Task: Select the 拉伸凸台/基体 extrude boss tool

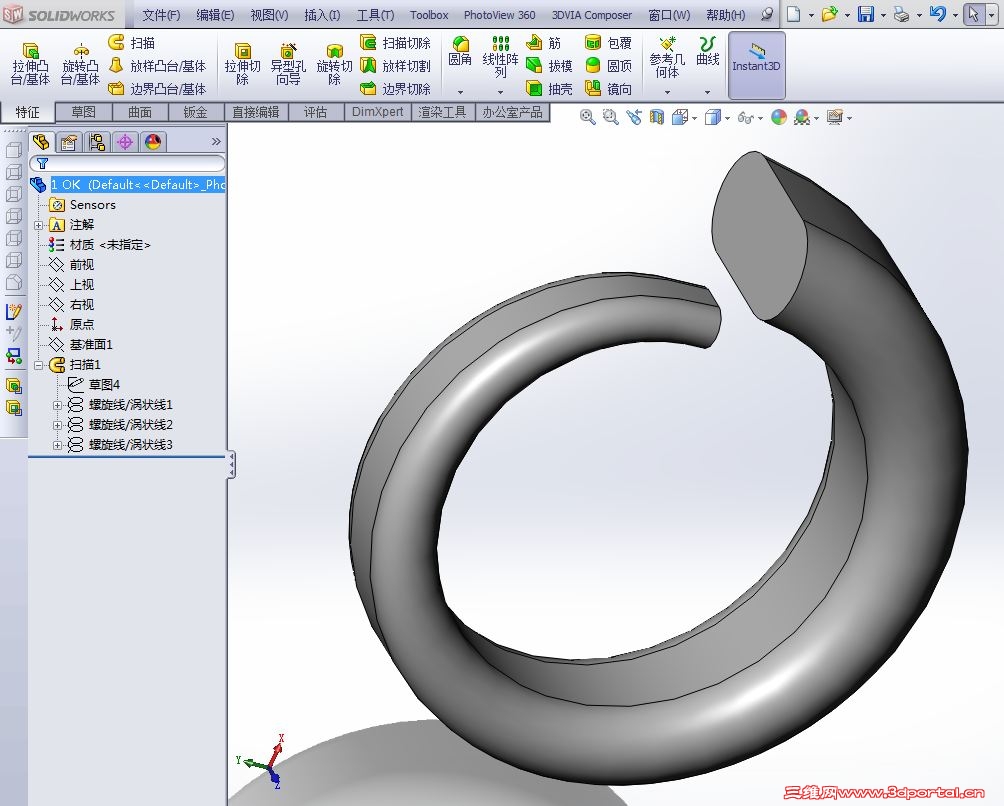Action: pos(29,64)
